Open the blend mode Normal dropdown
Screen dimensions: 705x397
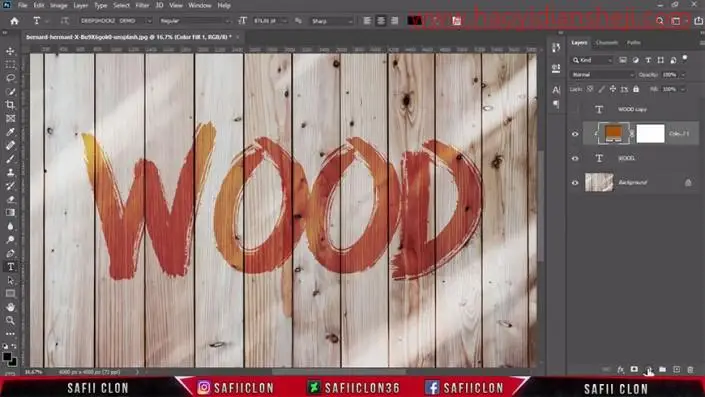[x=602, y=75]
